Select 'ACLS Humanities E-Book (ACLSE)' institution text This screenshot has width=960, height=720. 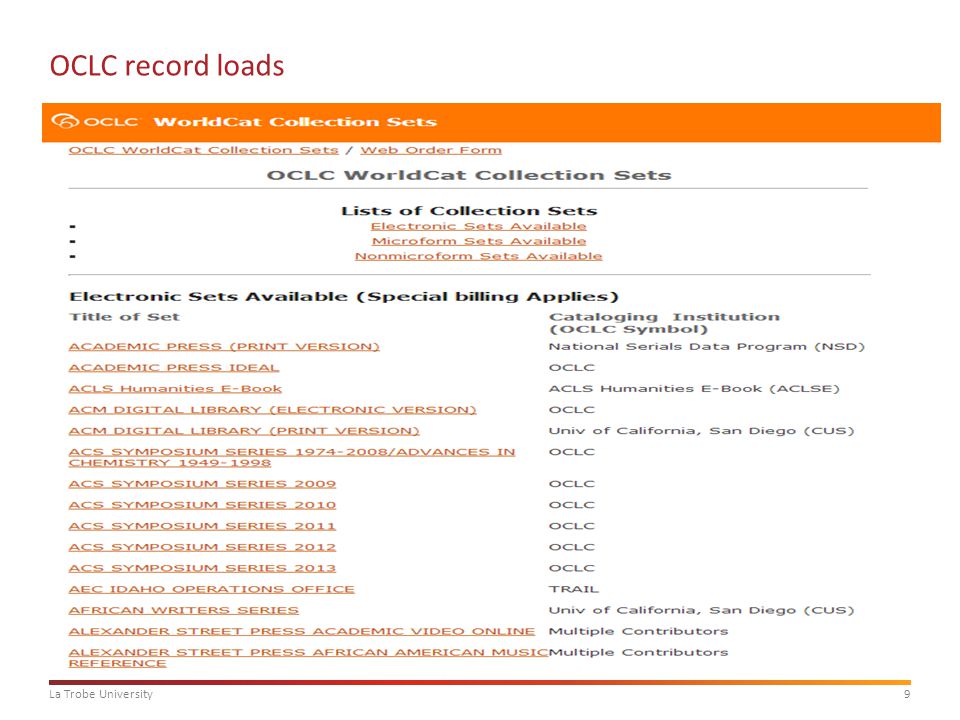coord(694,389)
